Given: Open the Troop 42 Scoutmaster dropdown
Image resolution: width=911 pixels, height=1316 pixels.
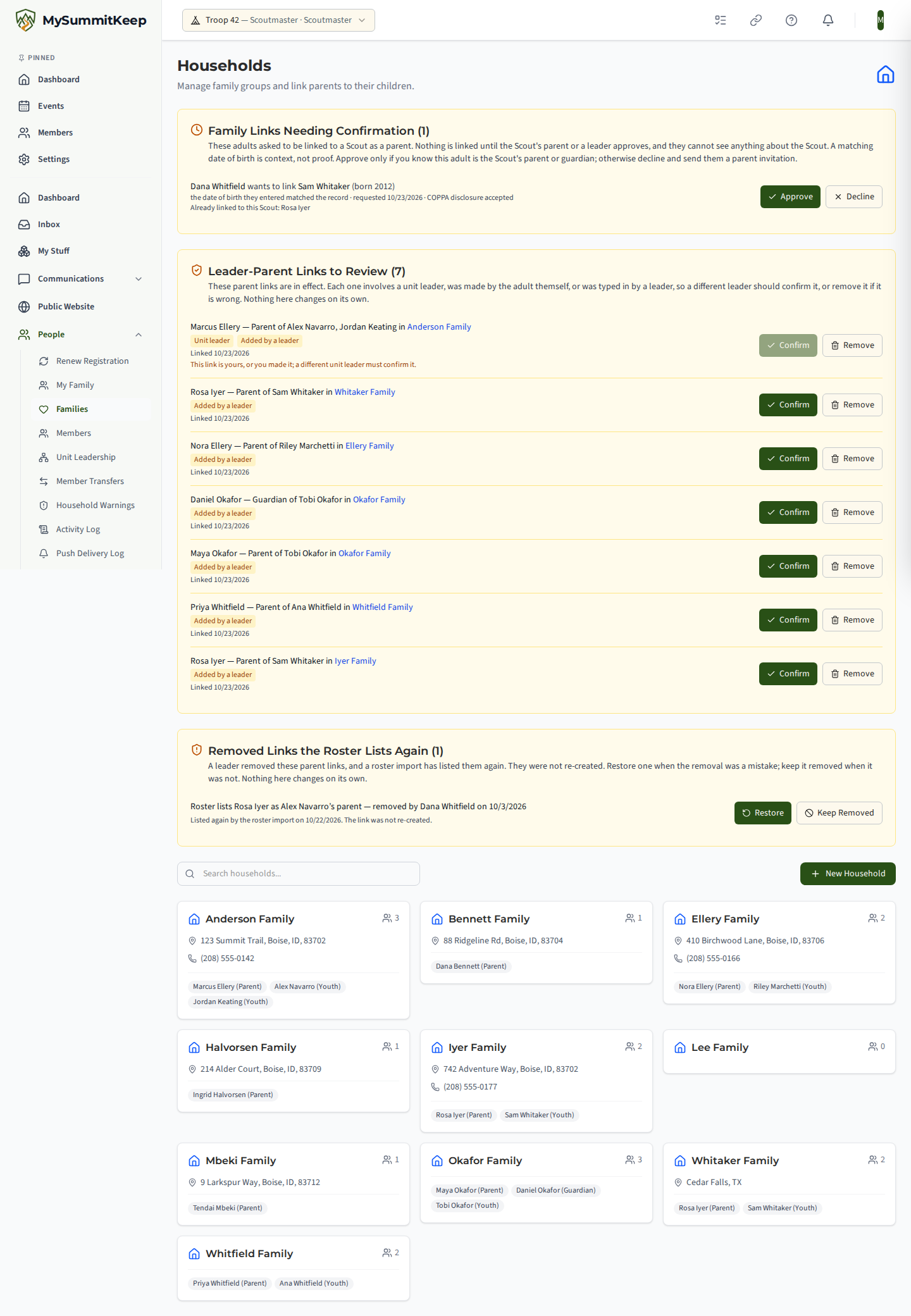Looking at the screenshot, I should 278,20.
